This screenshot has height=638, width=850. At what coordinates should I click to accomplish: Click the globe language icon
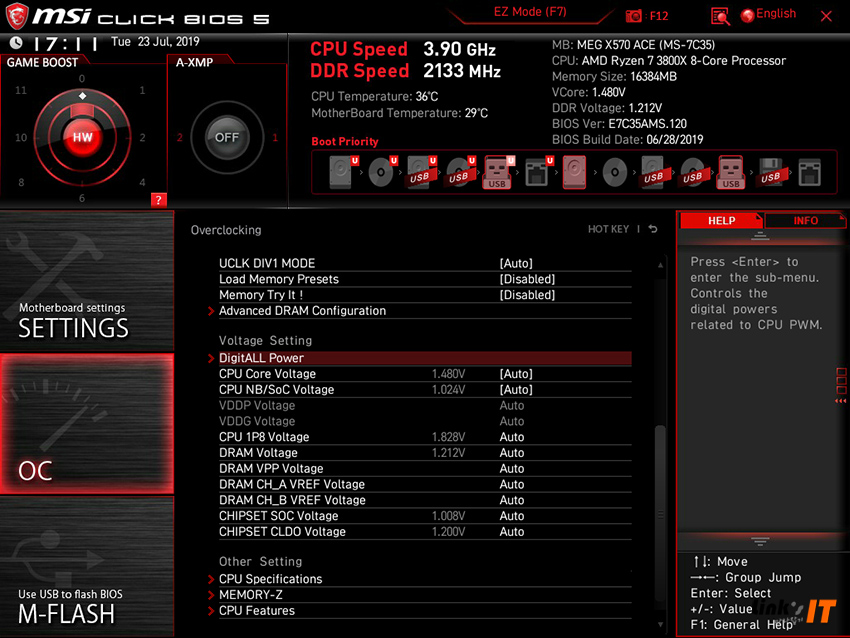point(748,16)
